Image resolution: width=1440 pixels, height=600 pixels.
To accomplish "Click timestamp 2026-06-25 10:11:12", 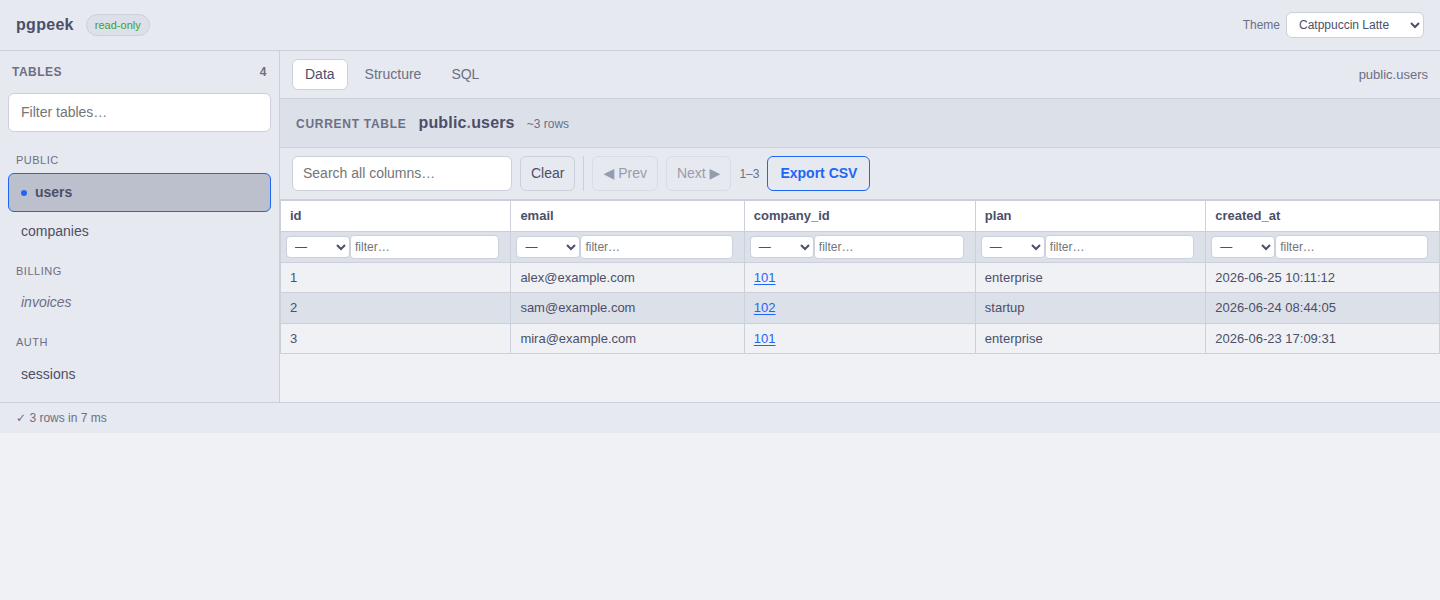I will [x=1322, y=277].
